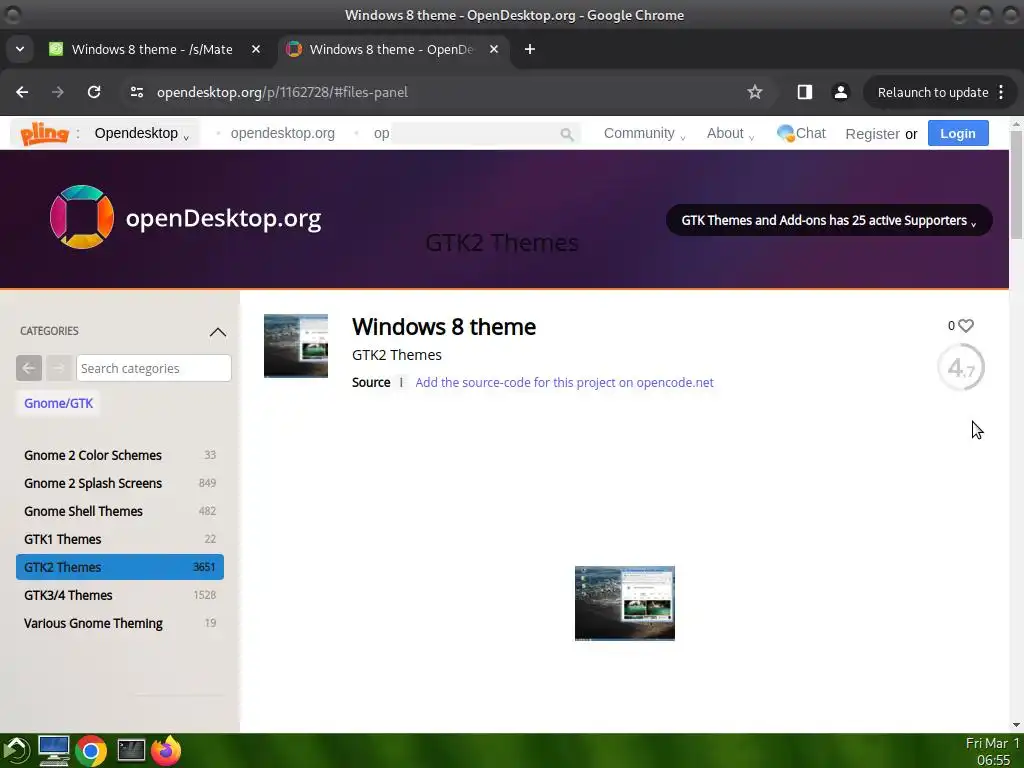This screenshot has height=768, width=1024.
Task: View site information icon in address bar
Action: tap(136, 92)
